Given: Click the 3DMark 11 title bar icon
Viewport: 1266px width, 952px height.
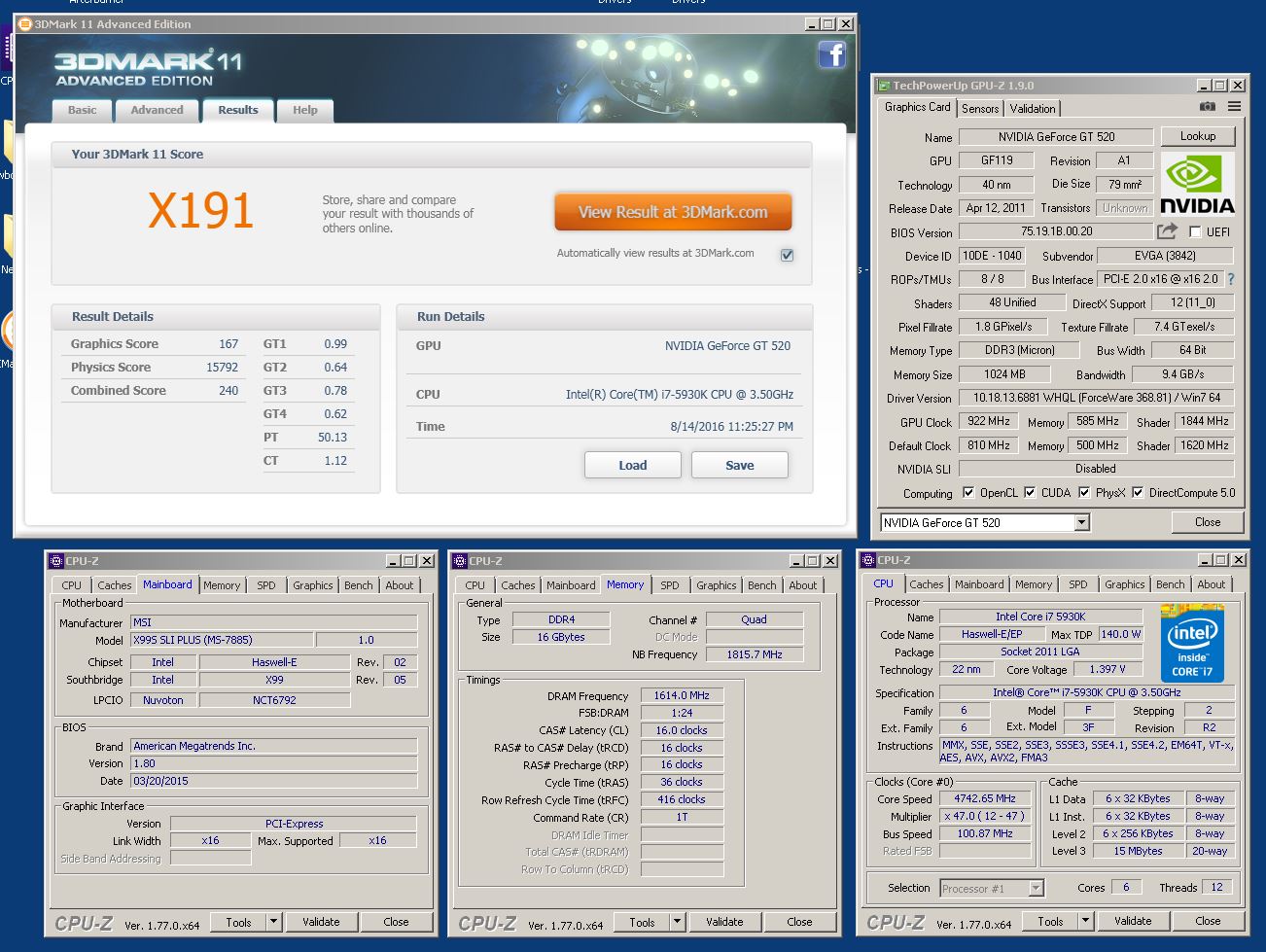Looking at the screenshot, I should 25,24.
